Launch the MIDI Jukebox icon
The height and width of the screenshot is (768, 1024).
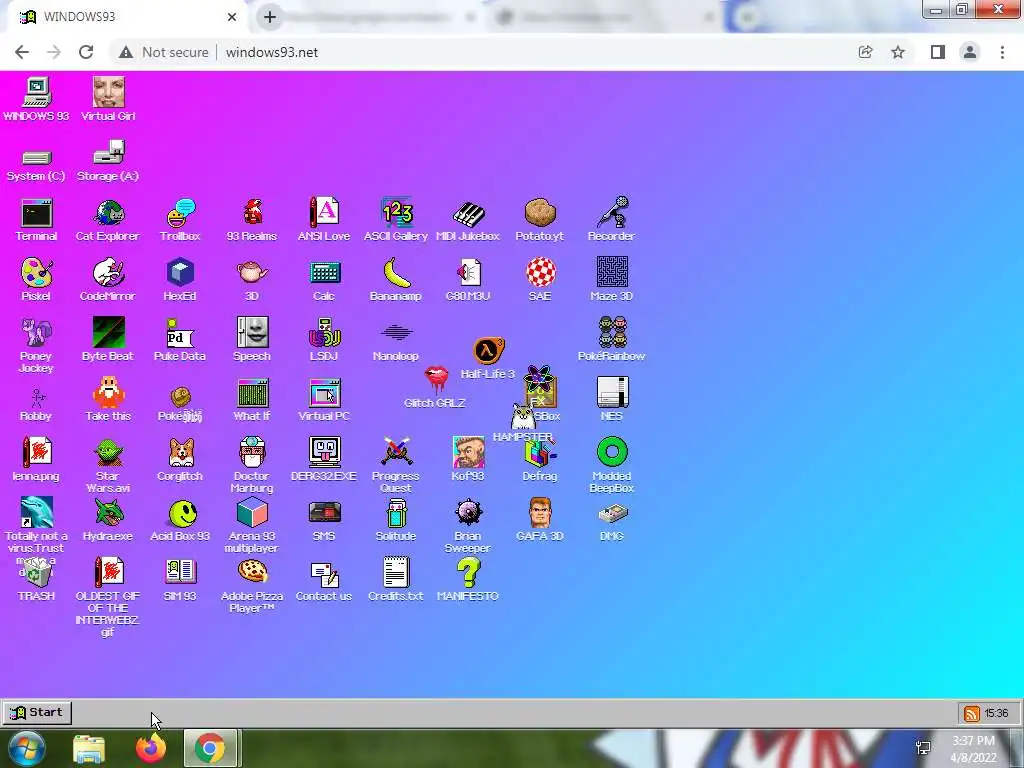[x=468, y=214]
